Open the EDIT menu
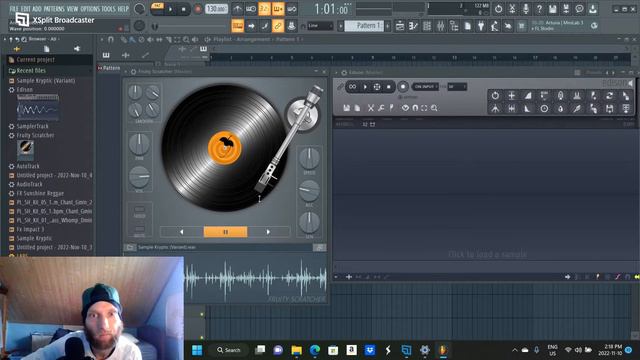 tap(25, 9)
